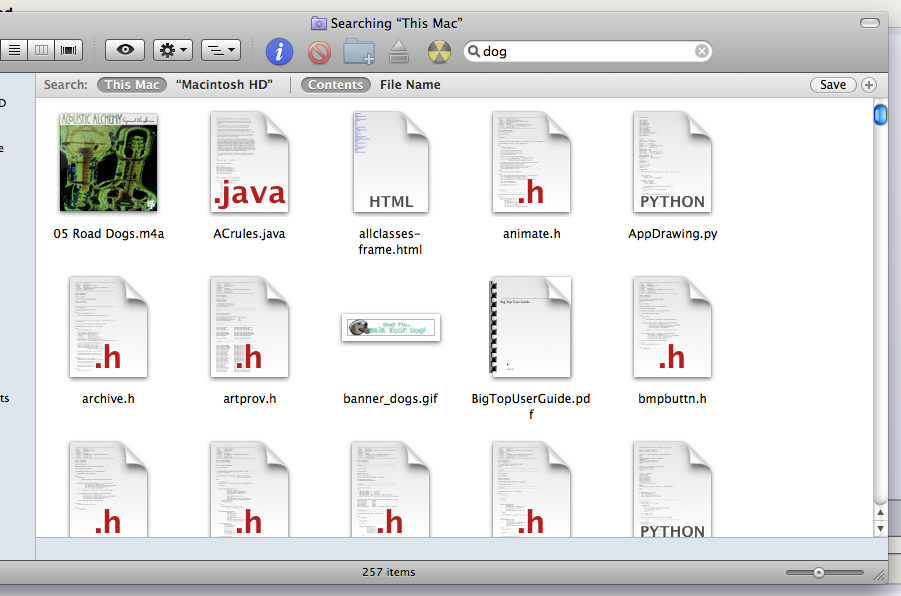
Task: Switch to column view
Action: point(42,50)
